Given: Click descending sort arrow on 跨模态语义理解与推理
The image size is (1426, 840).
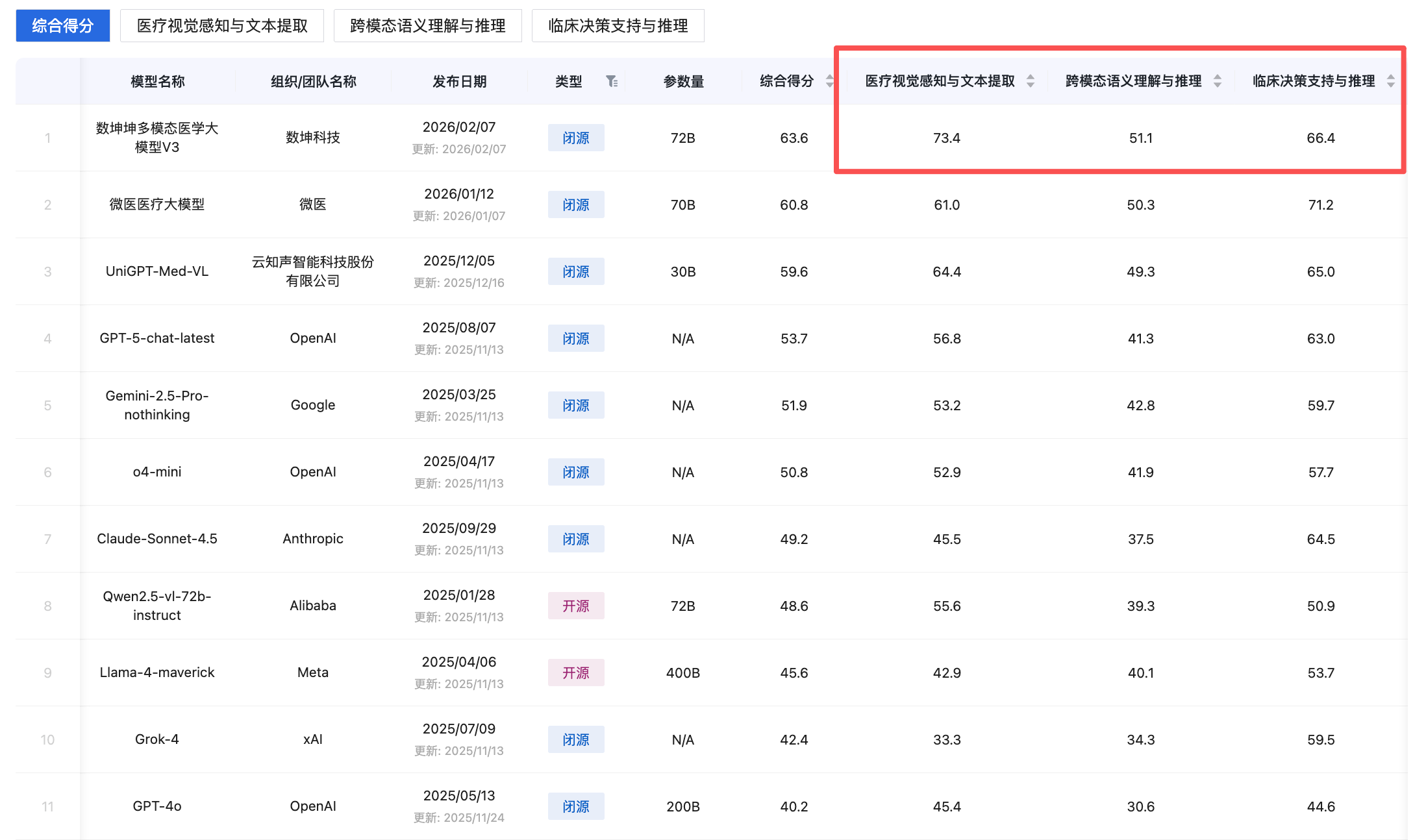Looking at the screenshot, I should [1217, 86].
